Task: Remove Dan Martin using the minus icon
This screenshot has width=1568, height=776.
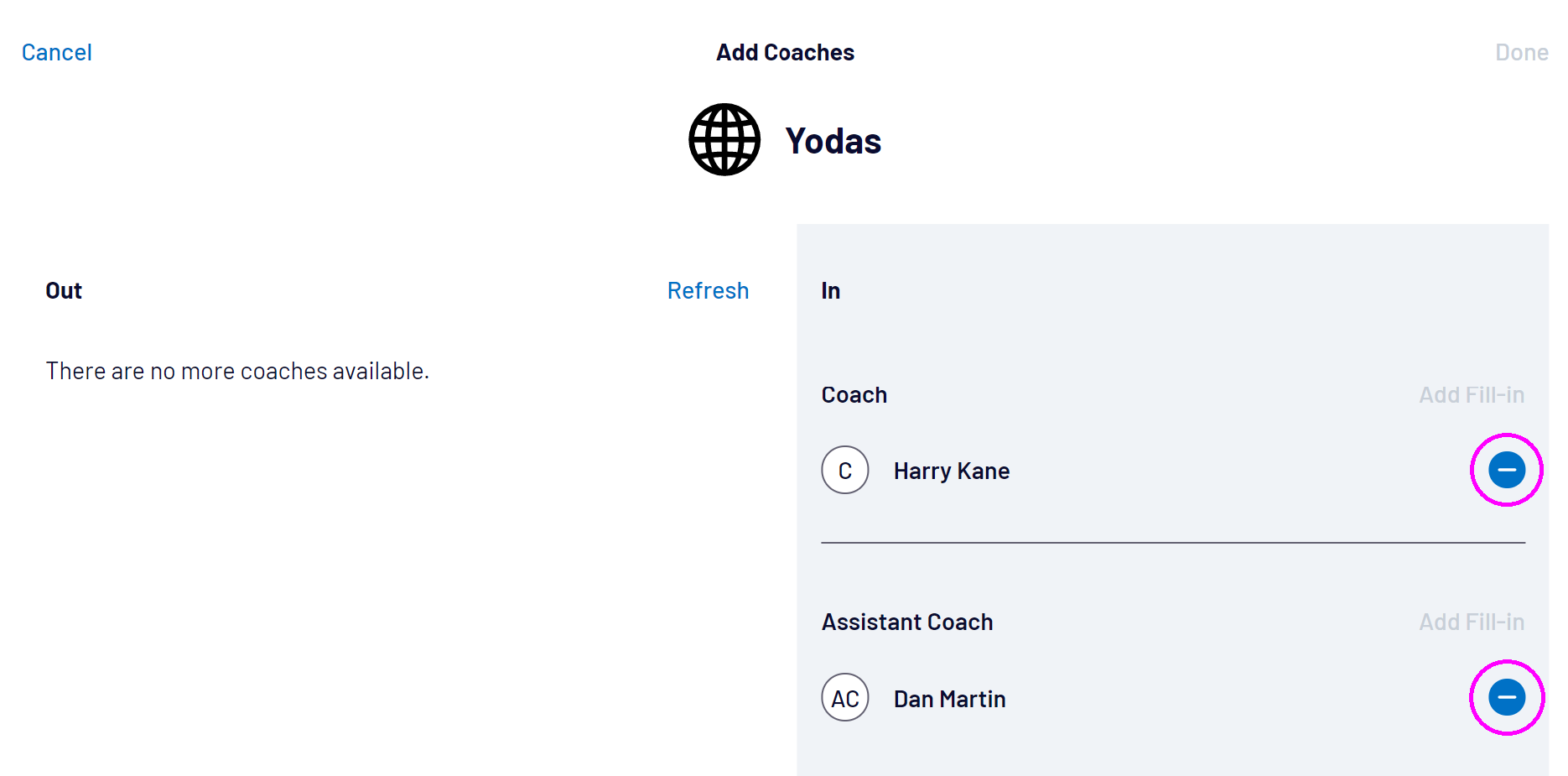Action: click(x=1506, y=697)
